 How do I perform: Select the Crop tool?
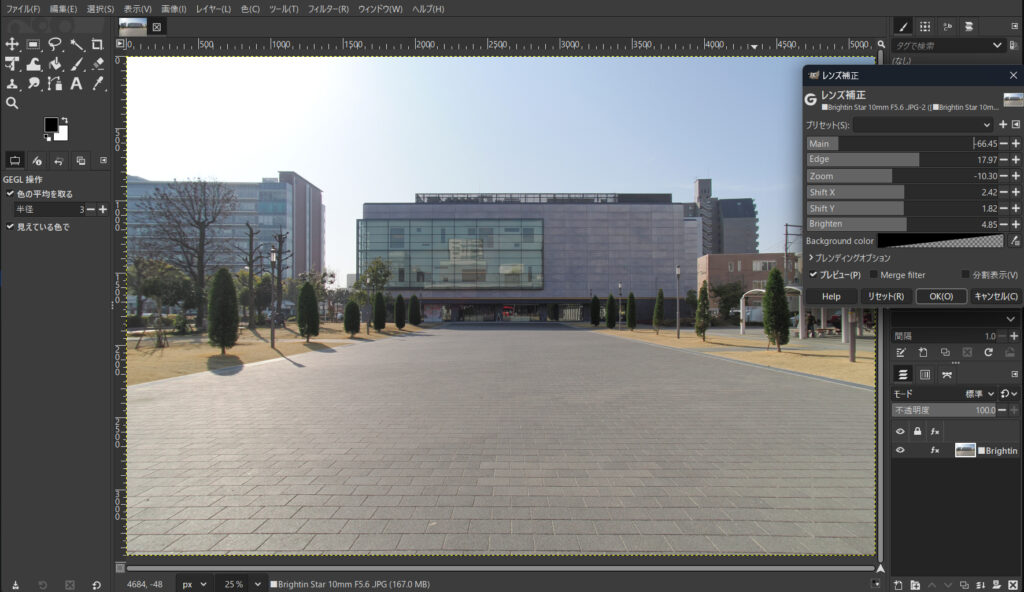pyautogui.click(x=97, y=44)
